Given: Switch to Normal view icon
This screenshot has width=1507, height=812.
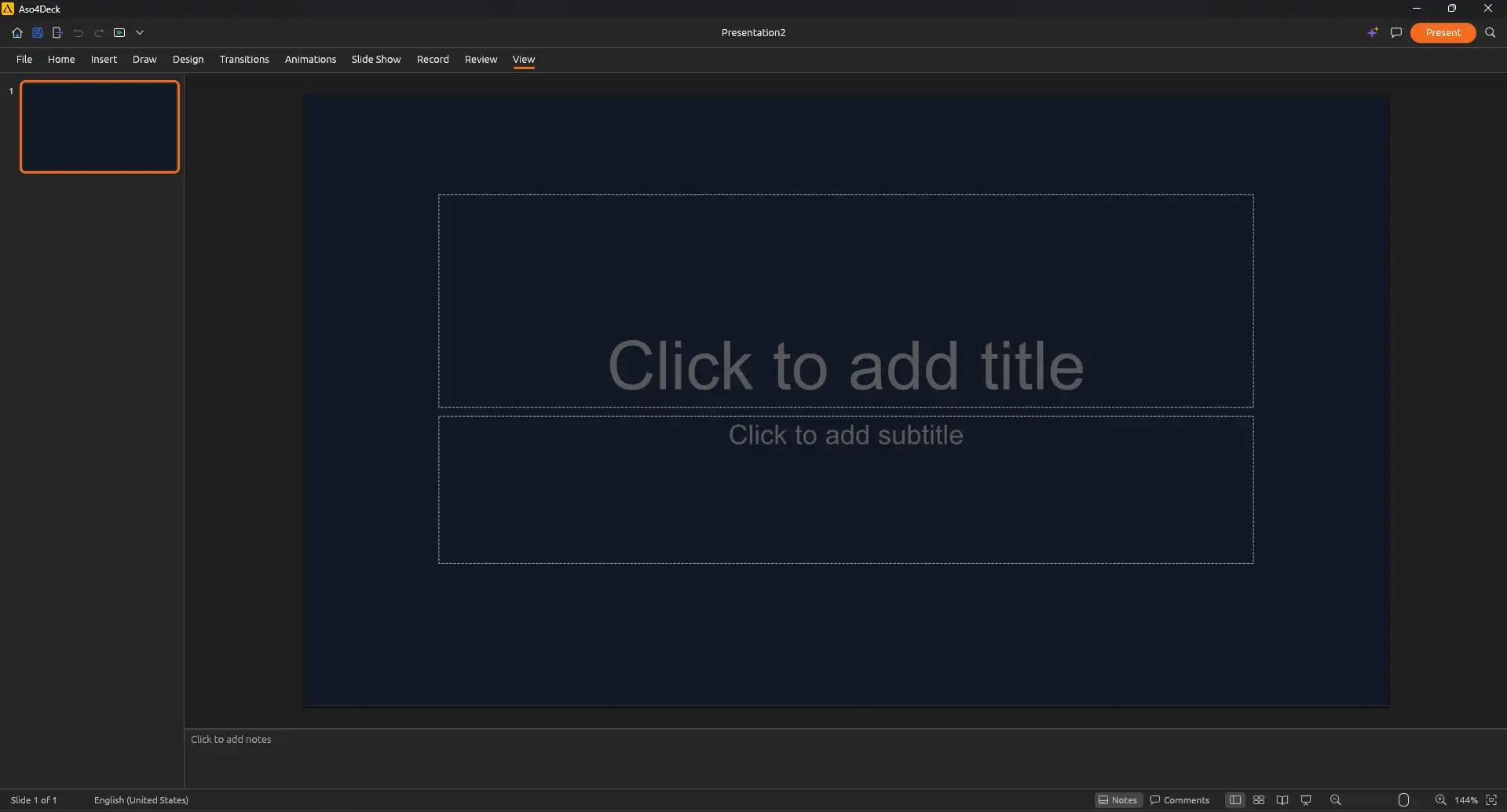Looking at the screenshot, I should coord(1235,800).
